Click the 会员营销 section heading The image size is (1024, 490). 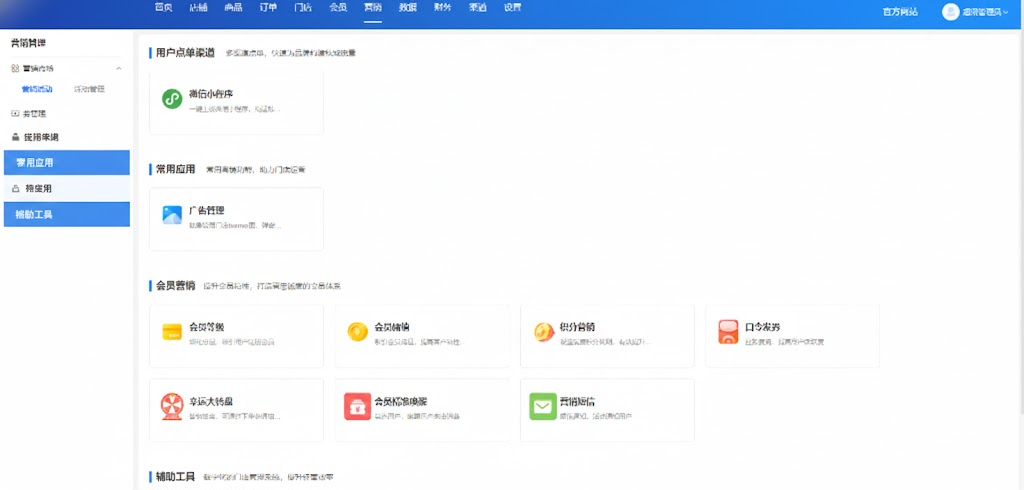(176, 286)
